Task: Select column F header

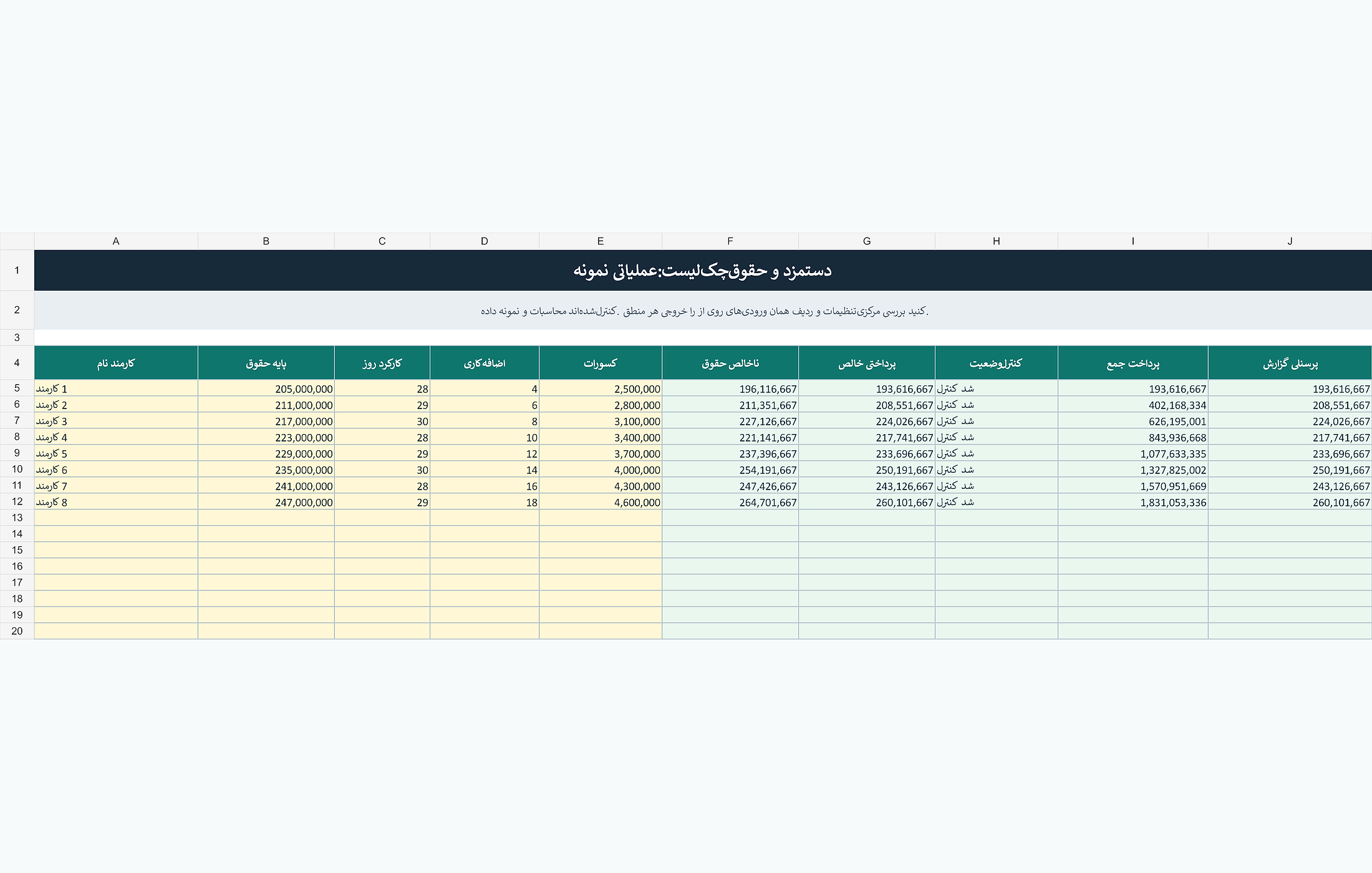Action: coord(730,241)
